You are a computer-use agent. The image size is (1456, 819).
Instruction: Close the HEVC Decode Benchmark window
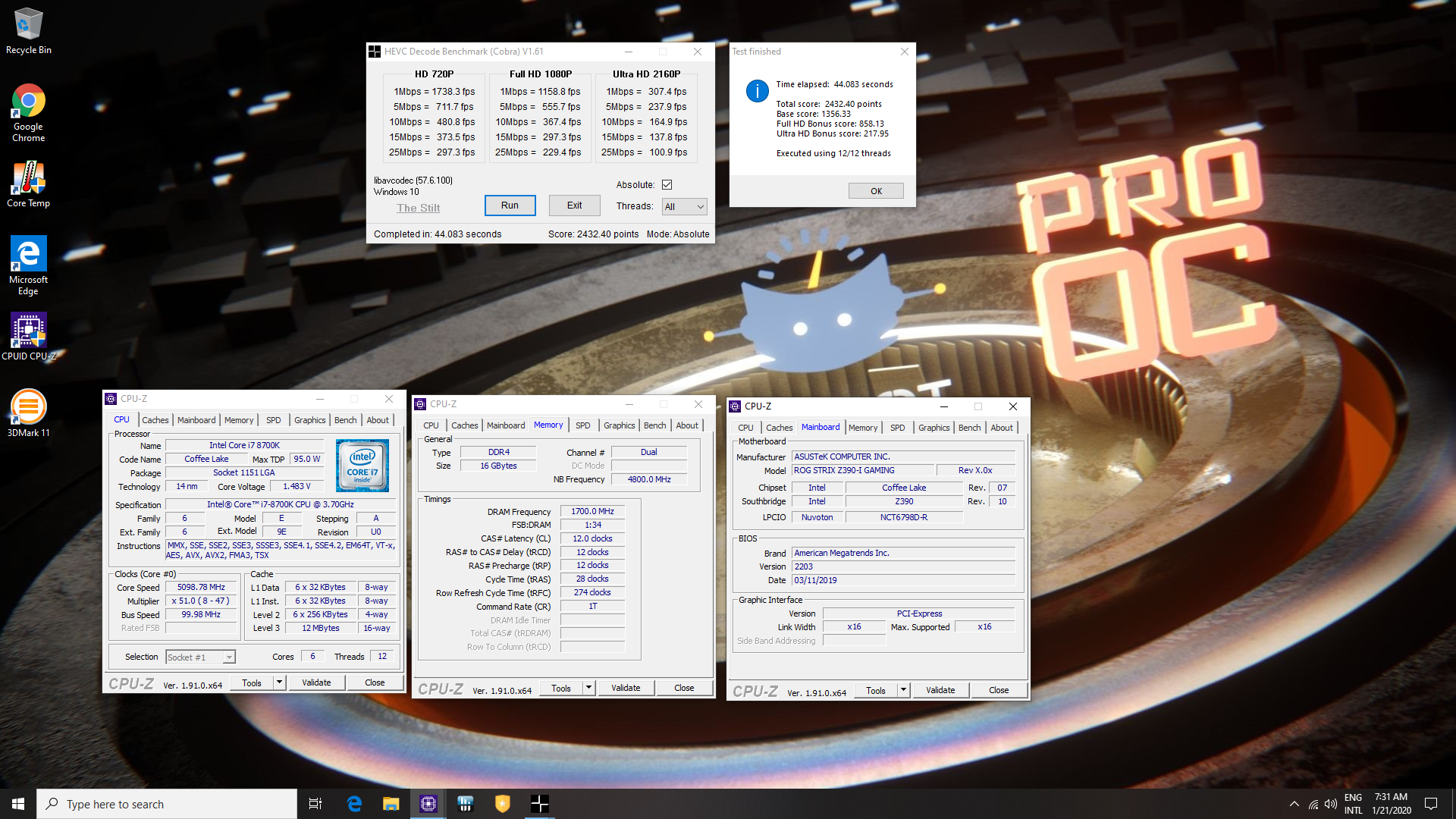[698, 52]
